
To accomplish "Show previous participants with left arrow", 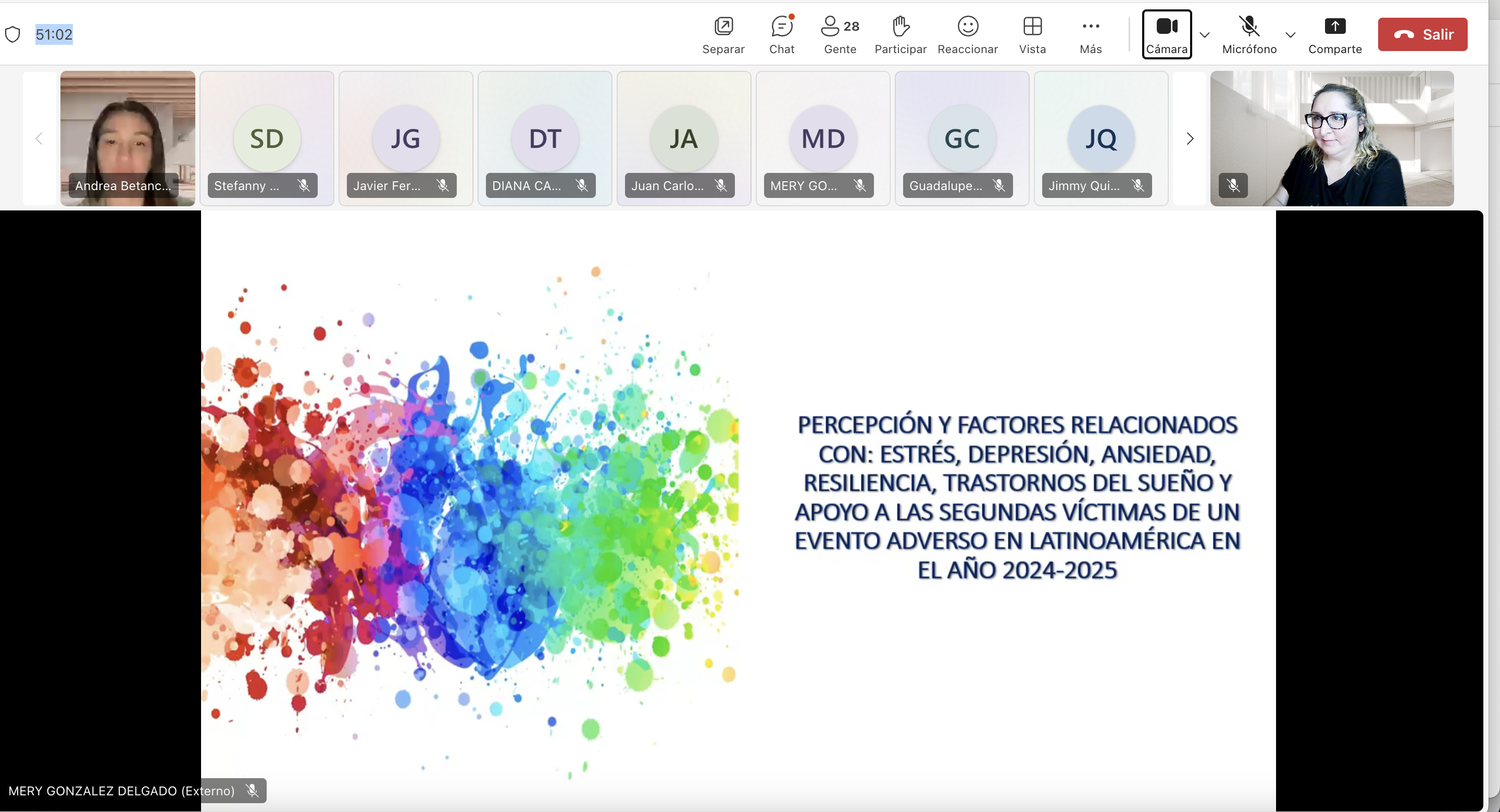I will (x=39, y=139).
